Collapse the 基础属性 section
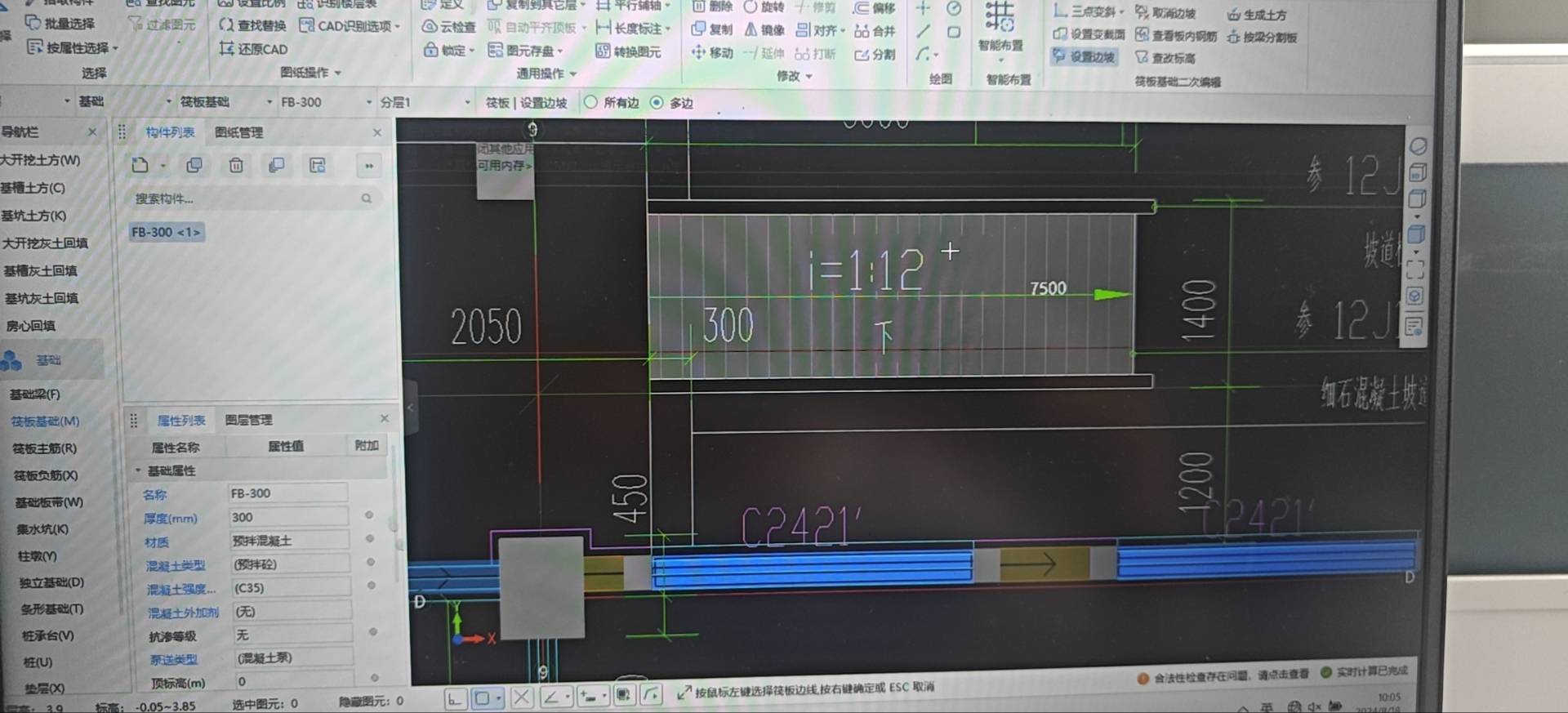 [138, 470]
